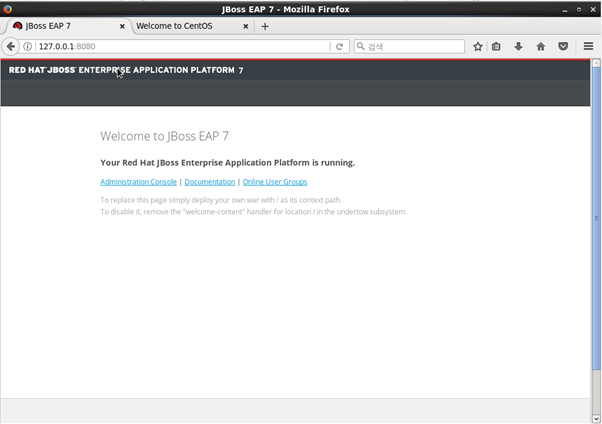Save page to Pocket icon
This screenshot has height=424, width=602.
click(563, 46)
